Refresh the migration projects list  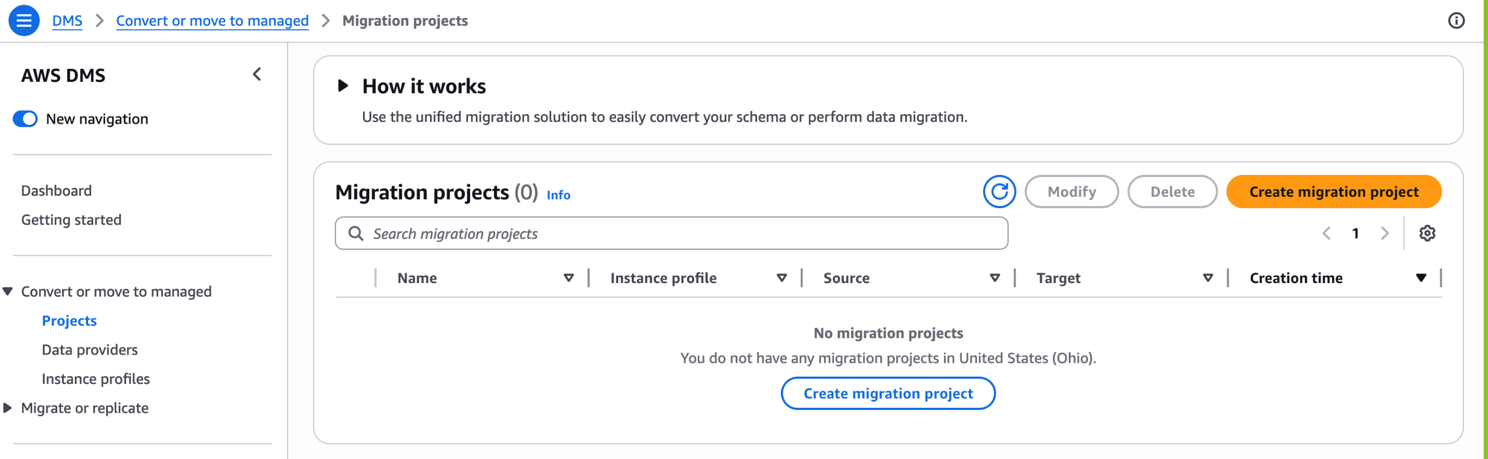999,192
